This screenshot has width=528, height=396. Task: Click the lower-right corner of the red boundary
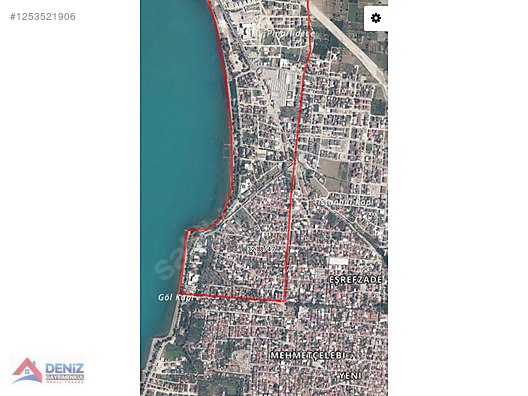[x=285, y=300]
